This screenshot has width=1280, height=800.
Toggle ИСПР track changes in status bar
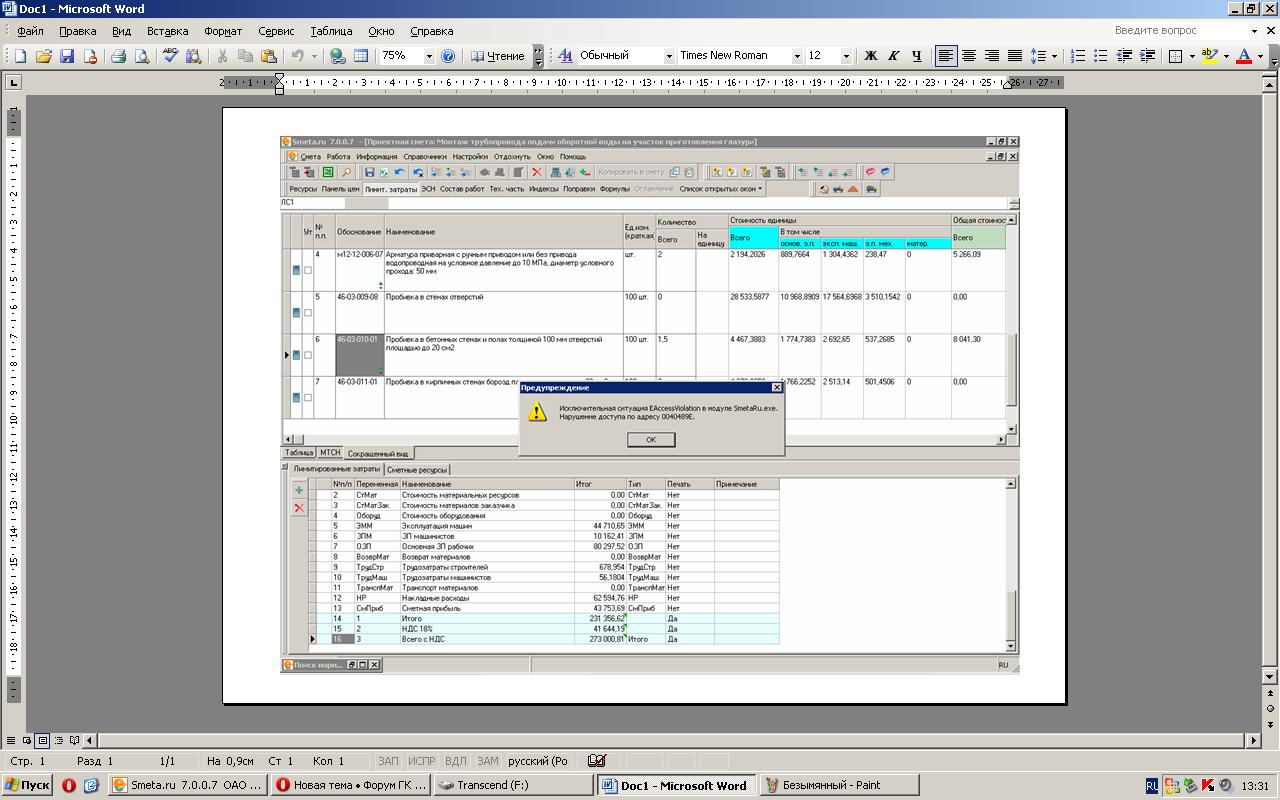(422, 761)
